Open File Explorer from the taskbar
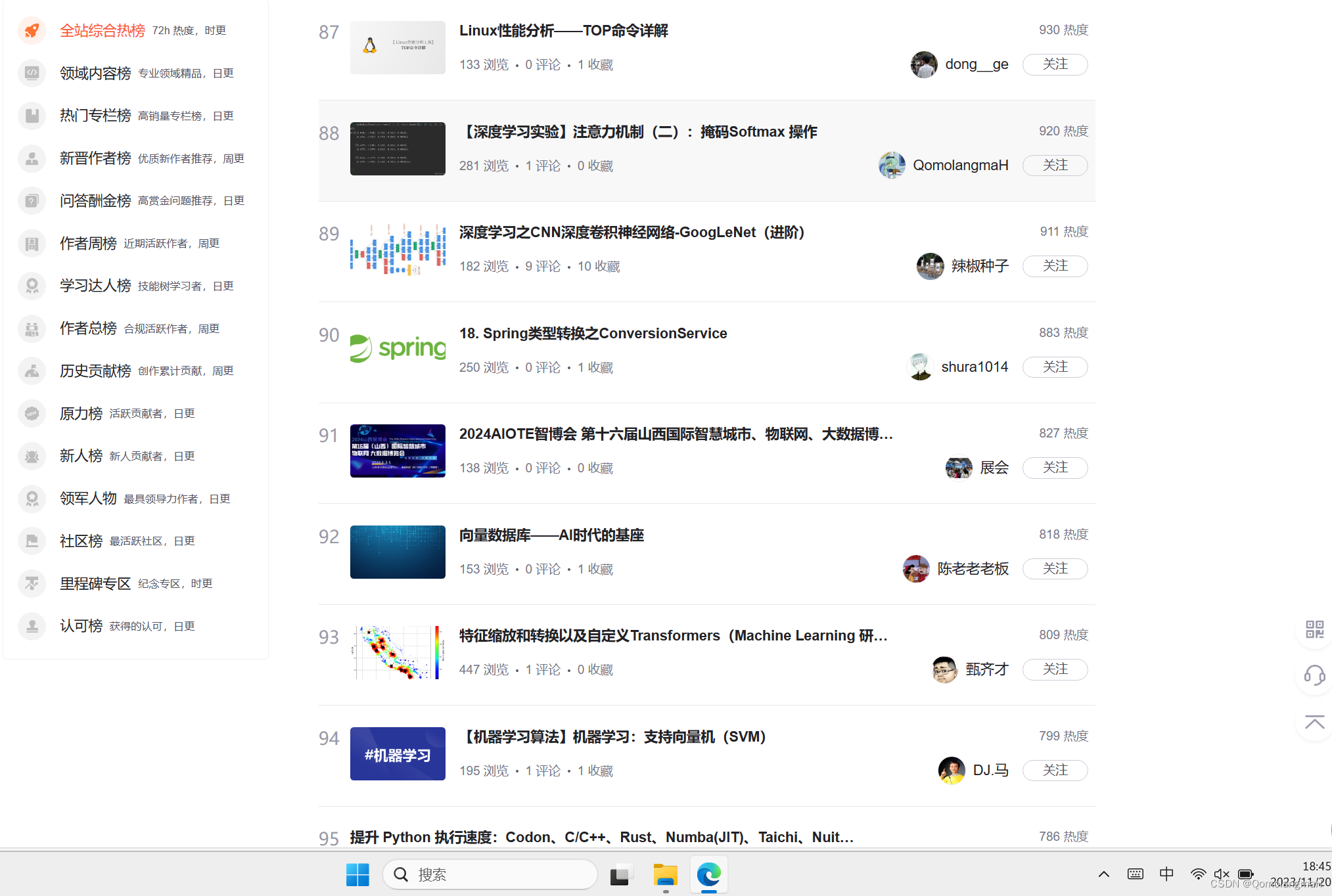The width and height of the screenshot is (1332, 896). point(665,874)
